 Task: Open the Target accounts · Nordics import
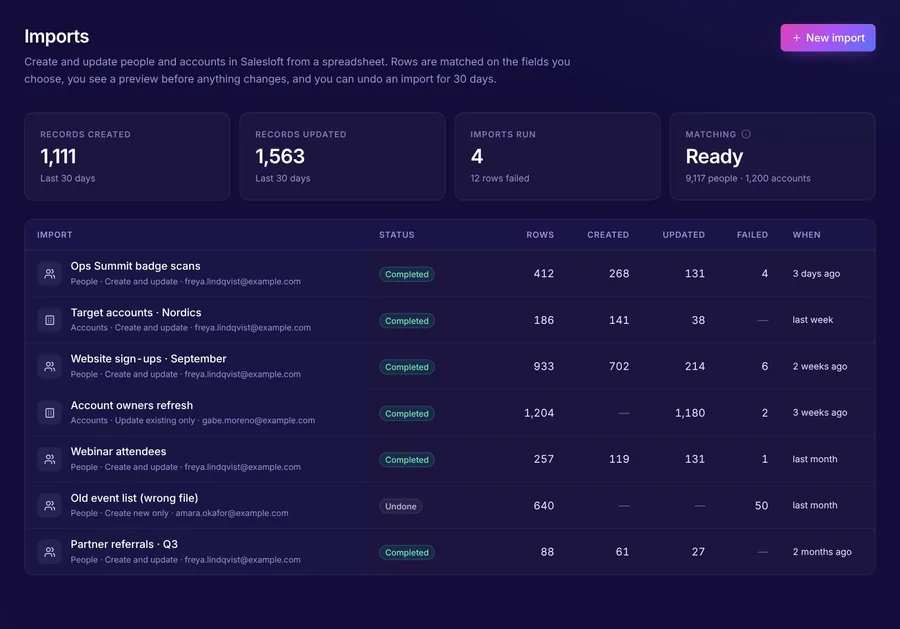tap(450, 320)
